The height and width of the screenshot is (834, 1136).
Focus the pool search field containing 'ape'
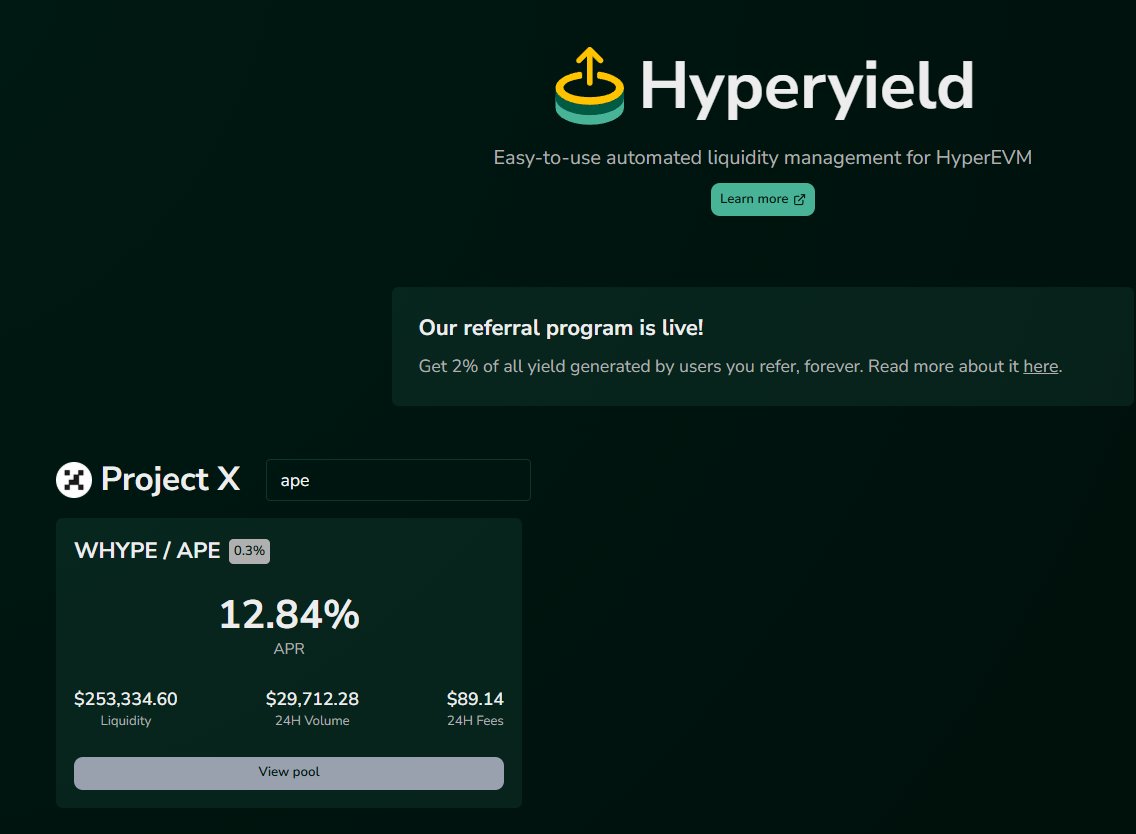click(x=398, y=480)
